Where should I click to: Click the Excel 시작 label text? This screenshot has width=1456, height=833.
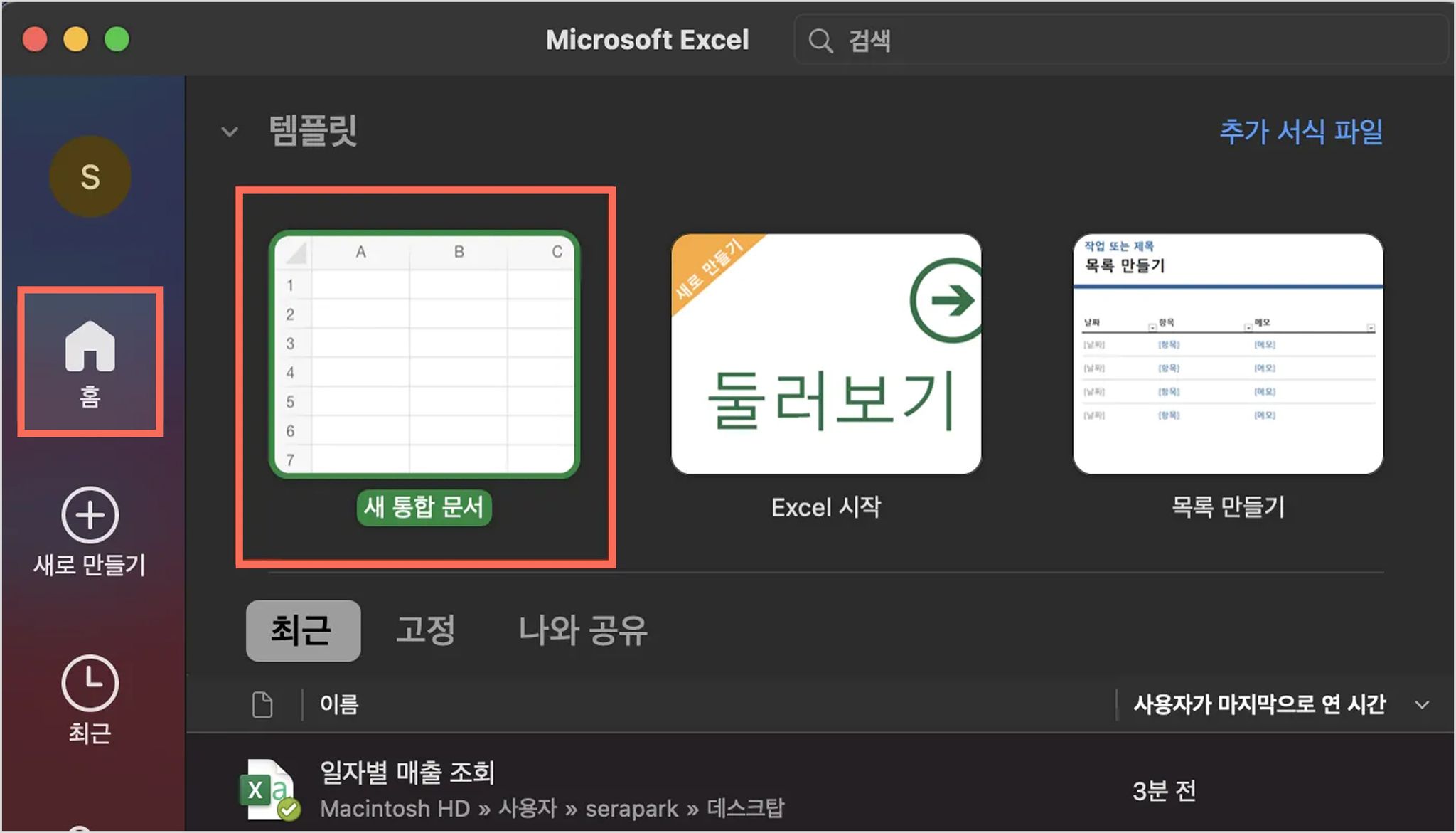826,507
